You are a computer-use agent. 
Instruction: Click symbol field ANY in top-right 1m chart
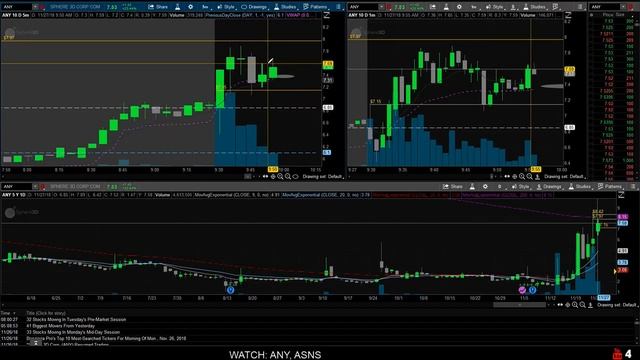(363, 7)
